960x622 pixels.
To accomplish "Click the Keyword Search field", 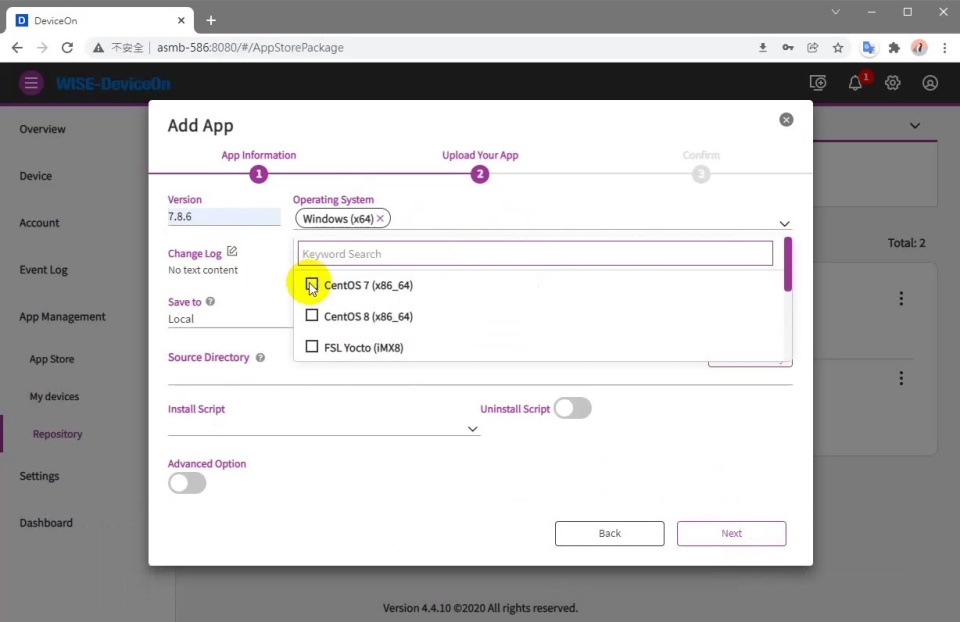I will click(x=535, y=253).
